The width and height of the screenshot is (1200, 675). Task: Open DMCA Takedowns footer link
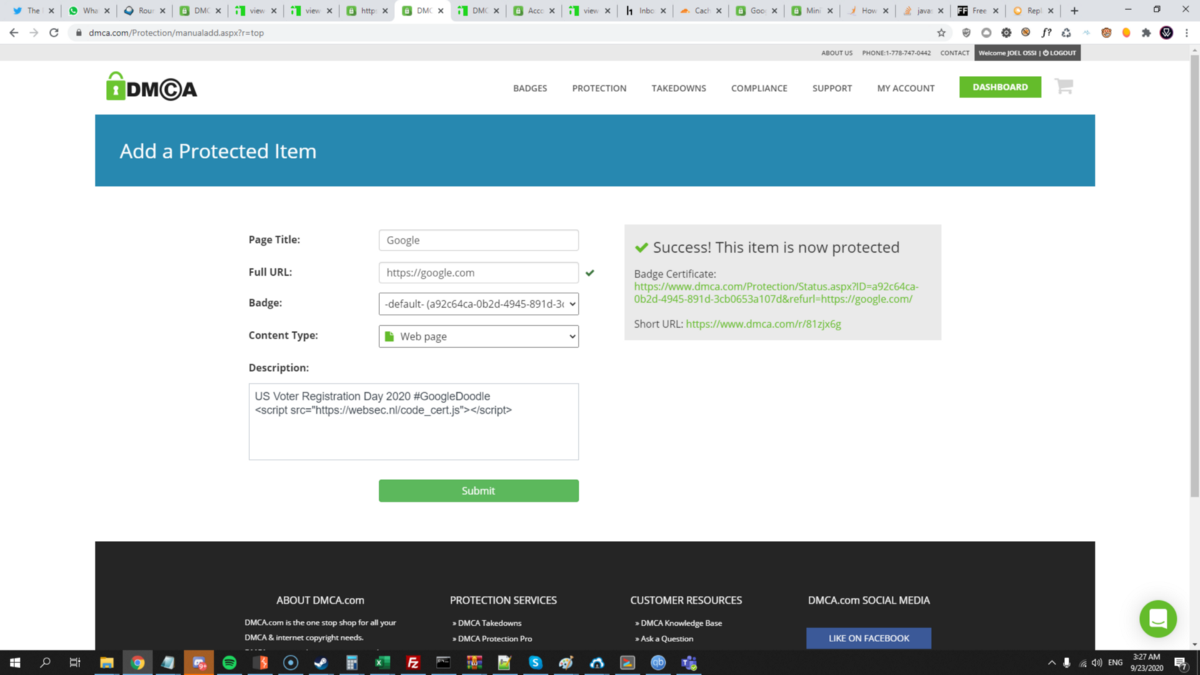pos(487,623)
